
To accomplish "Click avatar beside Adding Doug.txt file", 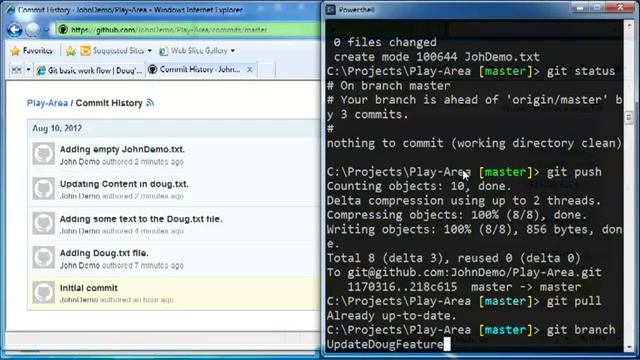I will [43, 258].
